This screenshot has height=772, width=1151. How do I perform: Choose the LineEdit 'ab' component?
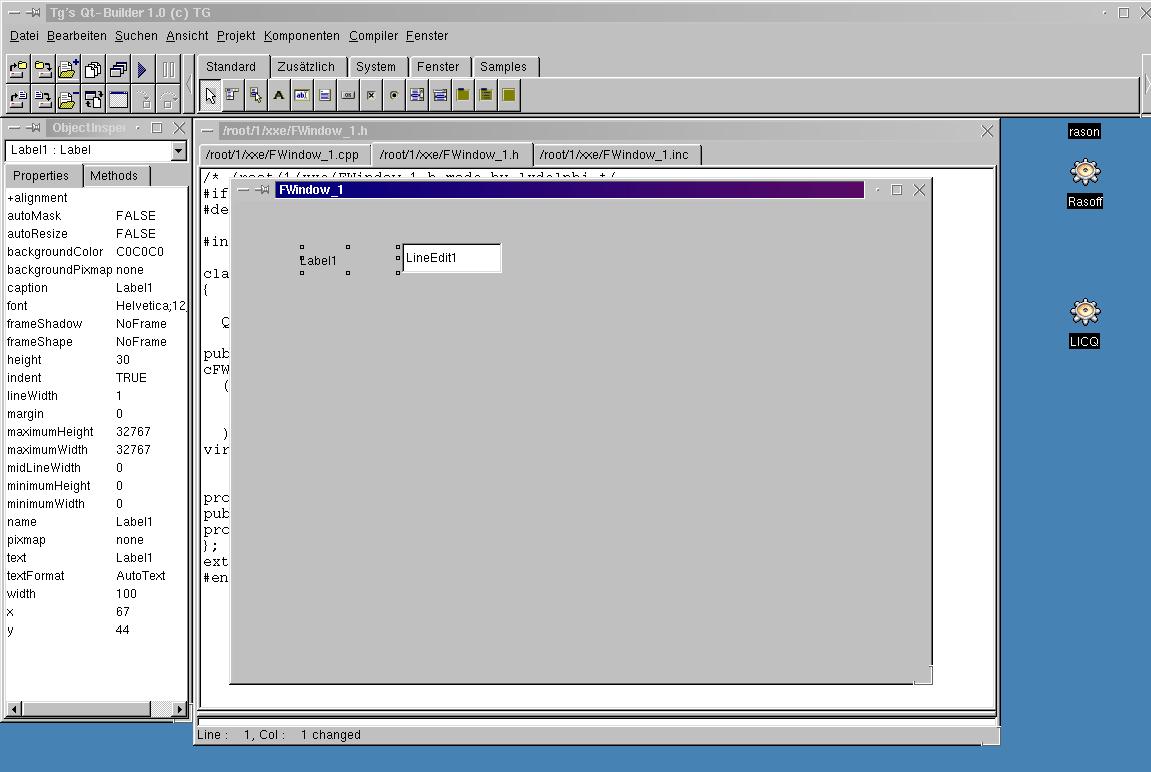click(x=301, y=96)
